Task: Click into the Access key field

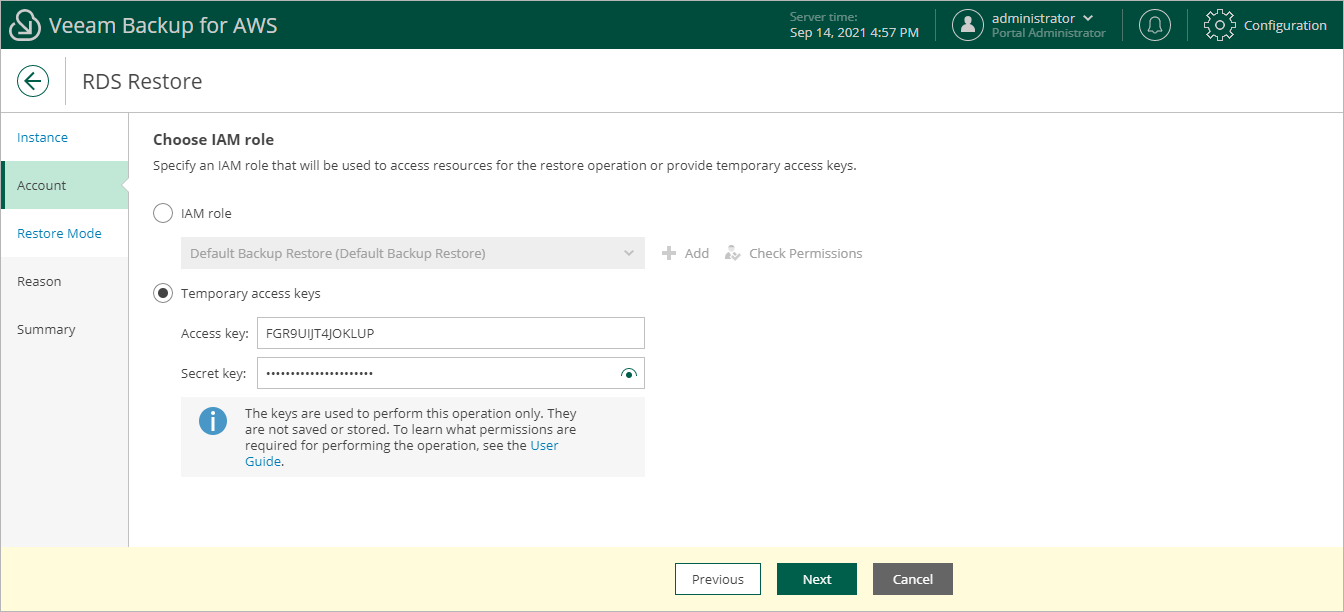Action: pos(450,333)
